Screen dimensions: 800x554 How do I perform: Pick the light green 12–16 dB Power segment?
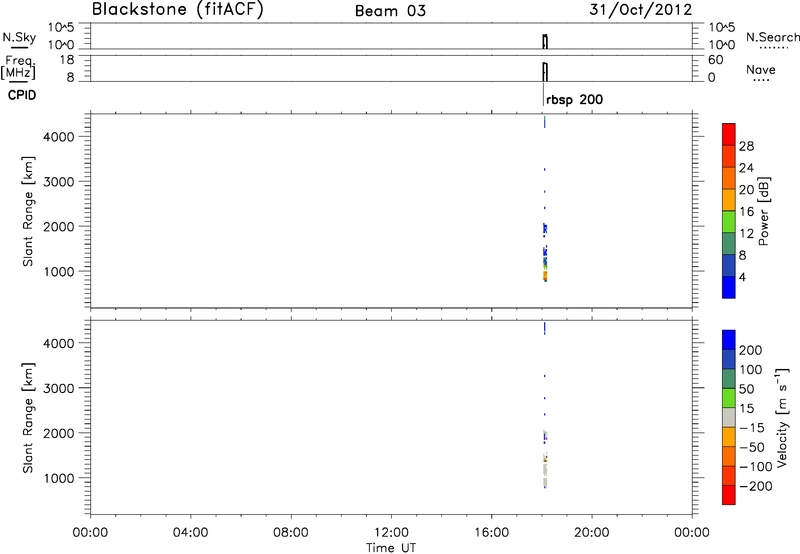729,222
